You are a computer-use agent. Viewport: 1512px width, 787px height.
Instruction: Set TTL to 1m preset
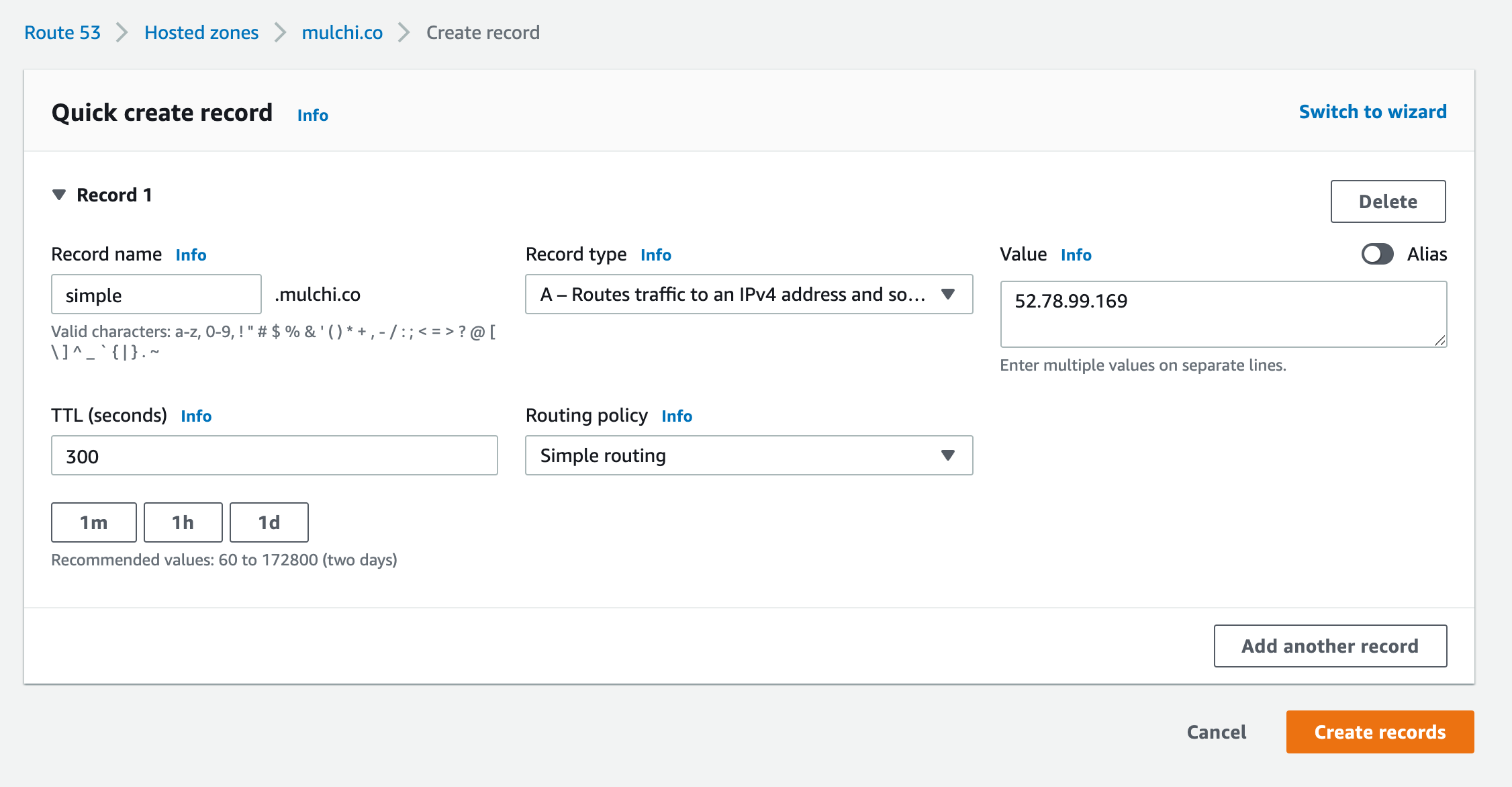pos(94,522)
